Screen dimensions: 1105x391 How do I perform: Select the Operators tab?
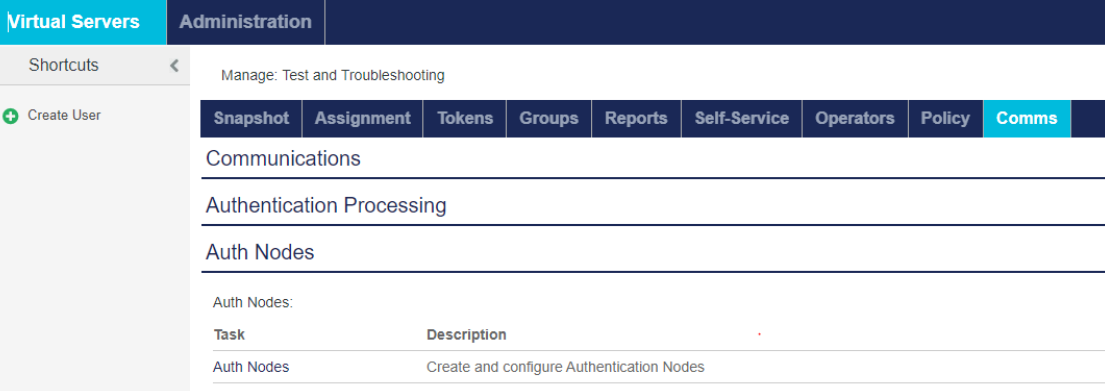click(x=855, y=118)
